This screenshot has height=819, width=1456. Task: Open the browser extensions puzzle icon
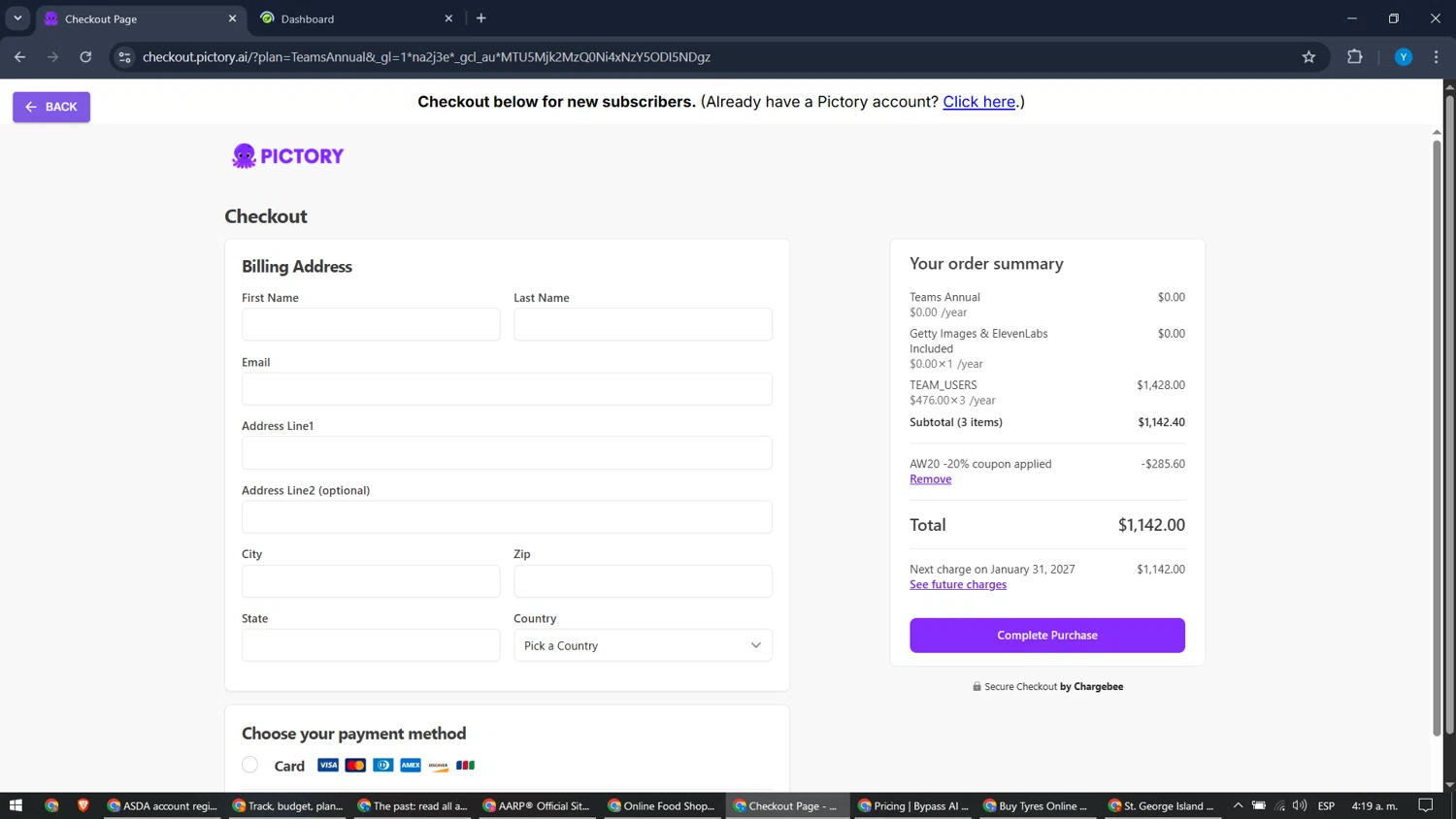click(x=1355, y=57)
